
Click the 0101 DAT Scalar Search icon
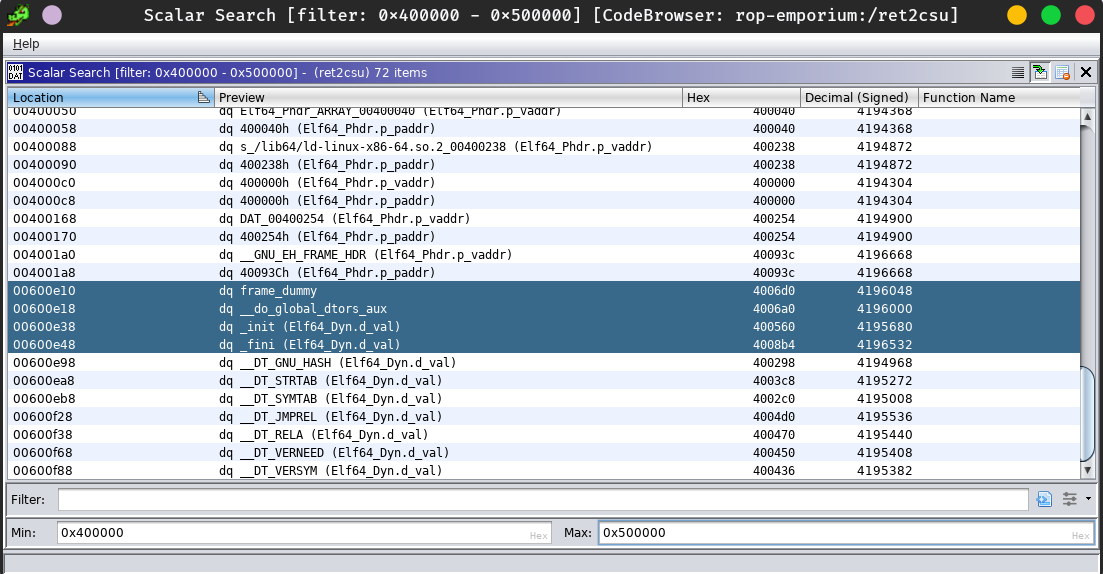[16, 72]
